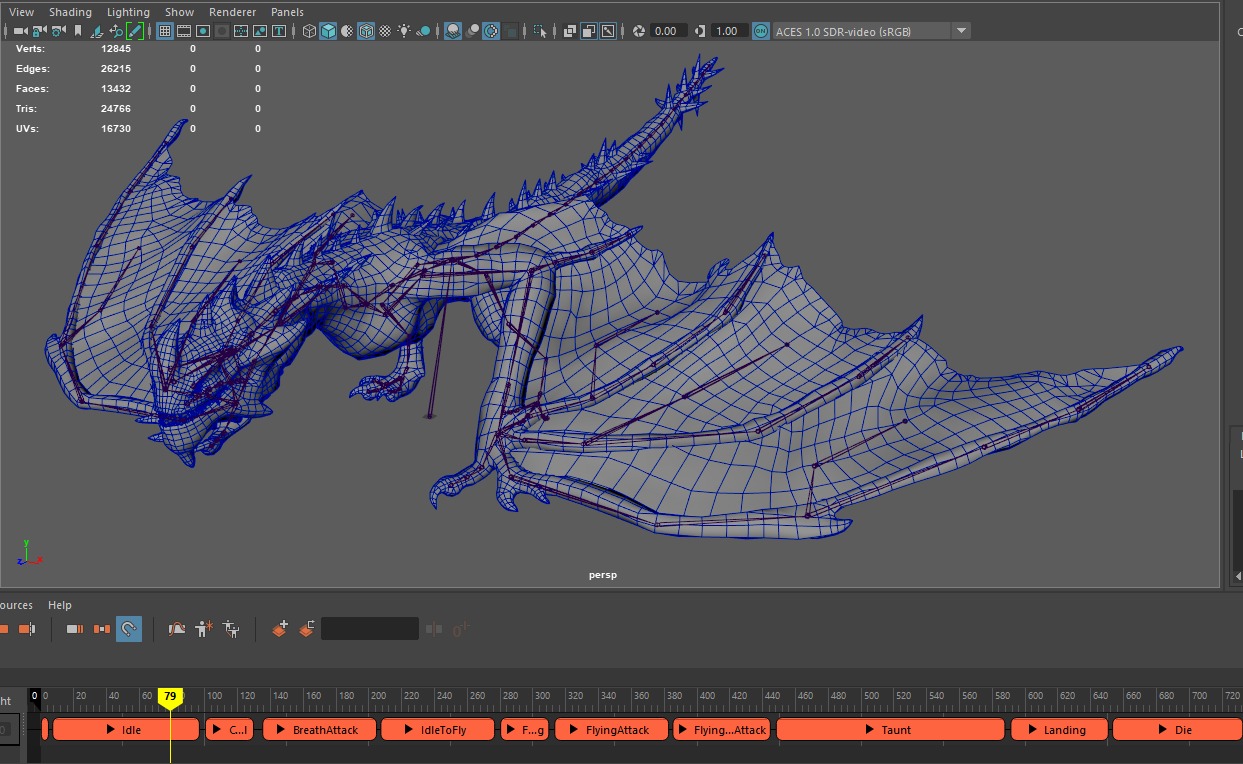Viewport: 1243px width, 764px height.
Task: Select the Die clip
Action: tap(1177, 730)
